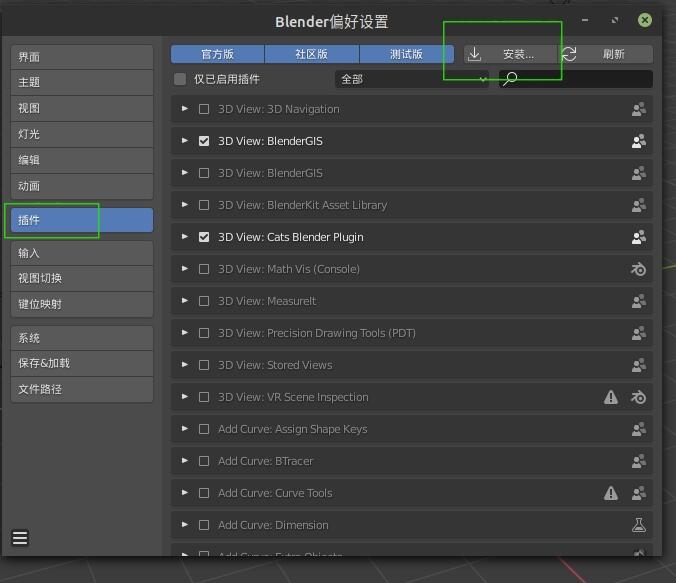Open the 保存&加载 section
This screenshot has height=583, width=676.
pos(82,364)
